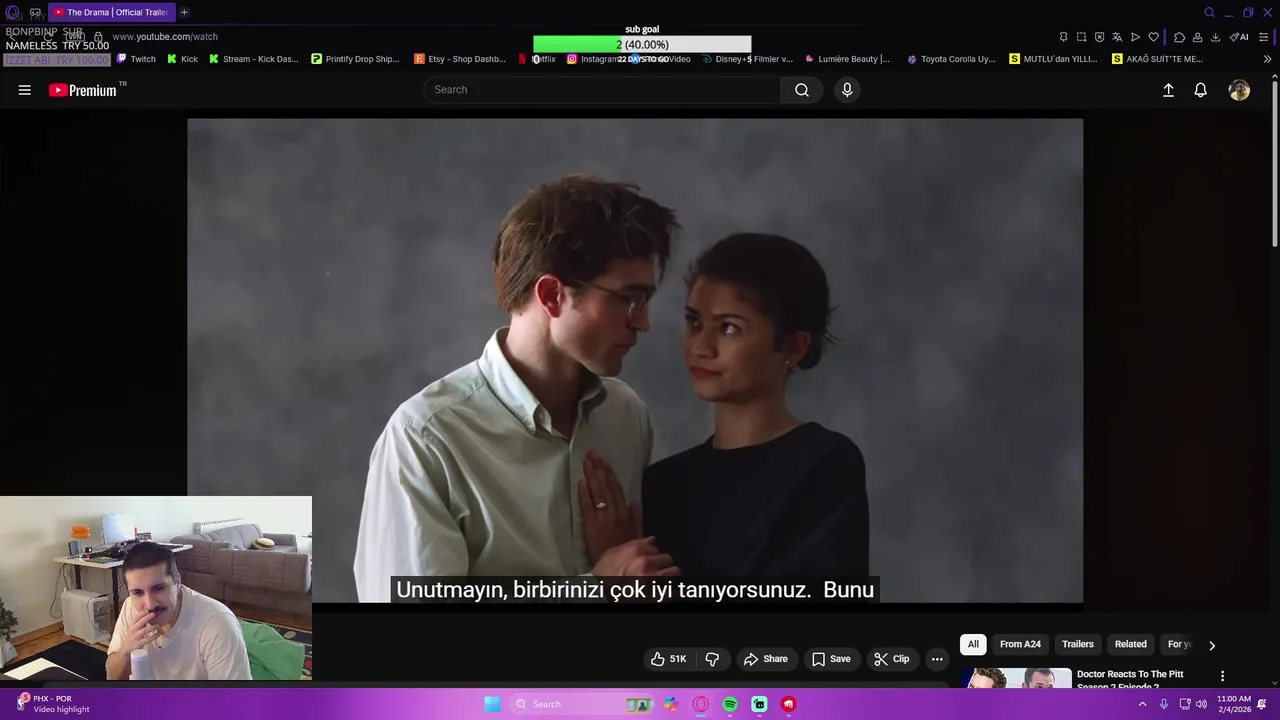The image size is (1280, 720).
Task: Save the video to a playlist
Action: pos(831,659)
